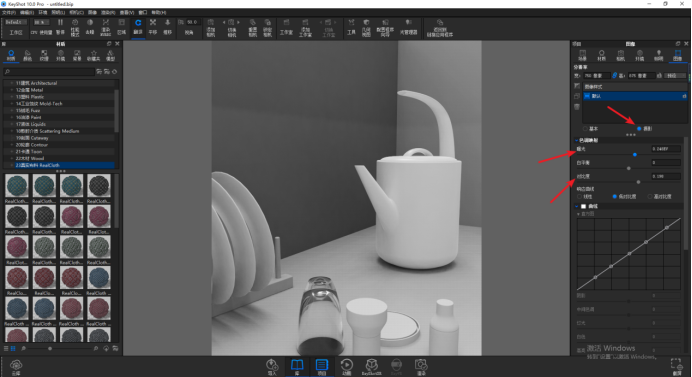Expand the 11 Architectural folder
Viewport: 692px width, 377px height.
[11, 83]
